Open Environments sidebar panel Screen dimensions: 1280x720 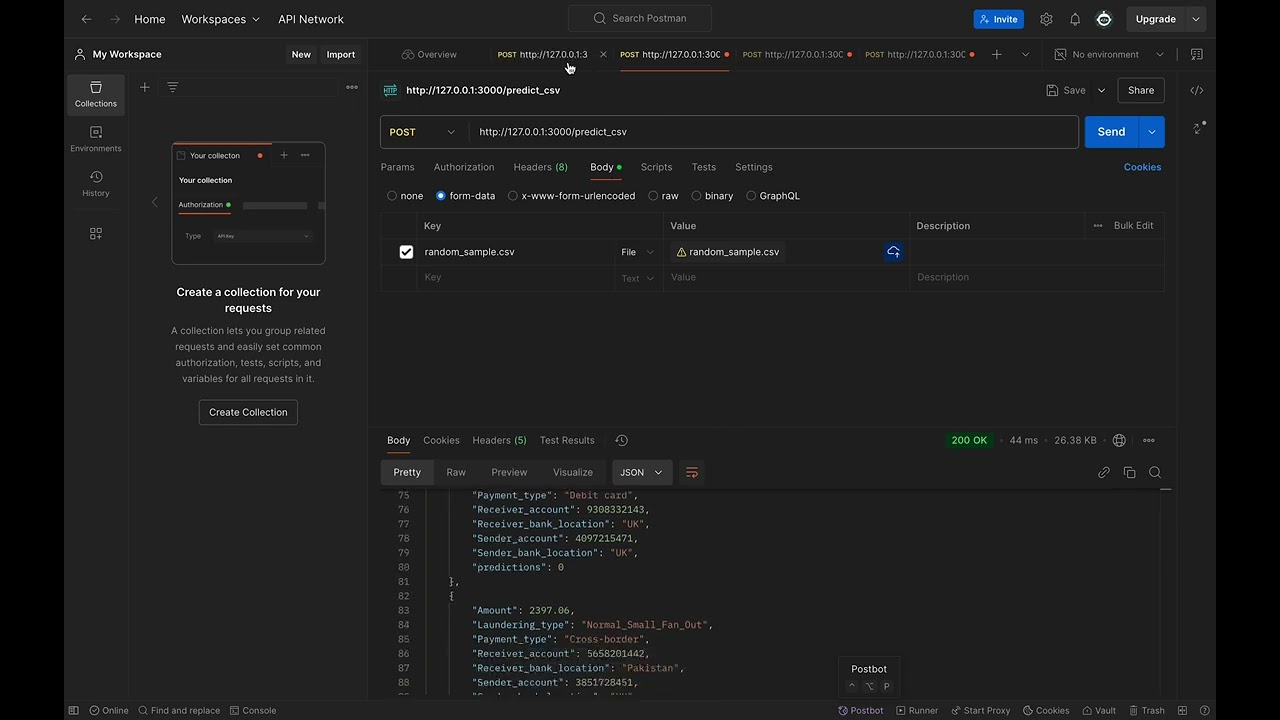[x=96, y=139]
